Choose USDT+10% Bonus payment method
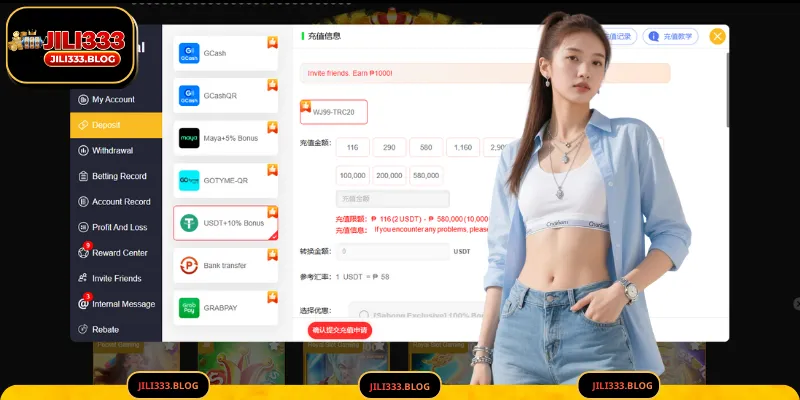The image size is (800, 400). coord(226,223)
